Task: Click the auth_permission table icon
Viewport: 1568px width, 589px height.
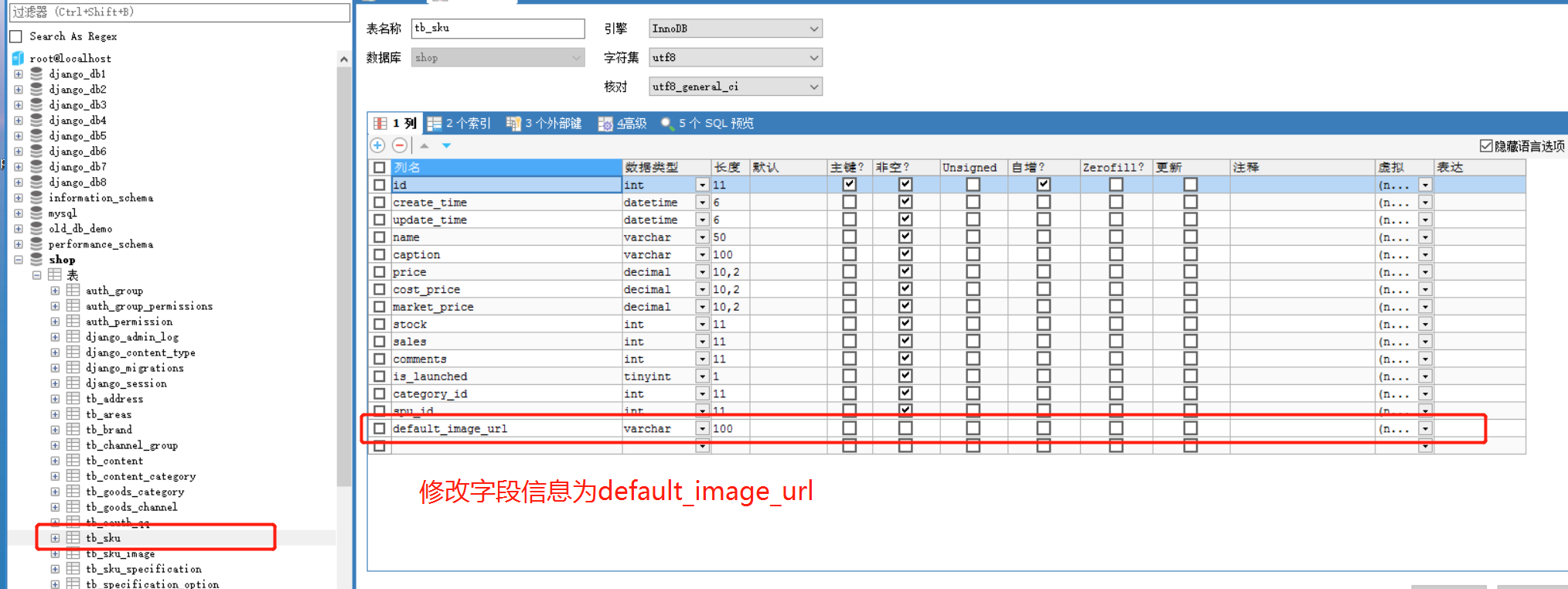Action: [73, 321]
